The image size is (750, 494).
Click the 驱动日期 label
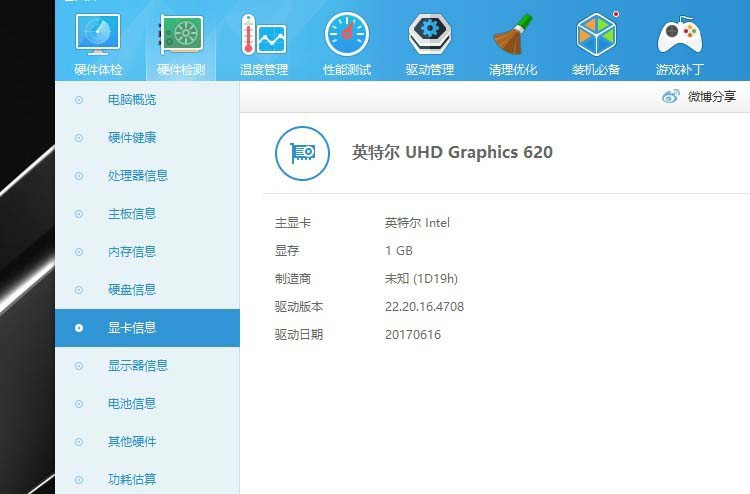click(299, 335)
